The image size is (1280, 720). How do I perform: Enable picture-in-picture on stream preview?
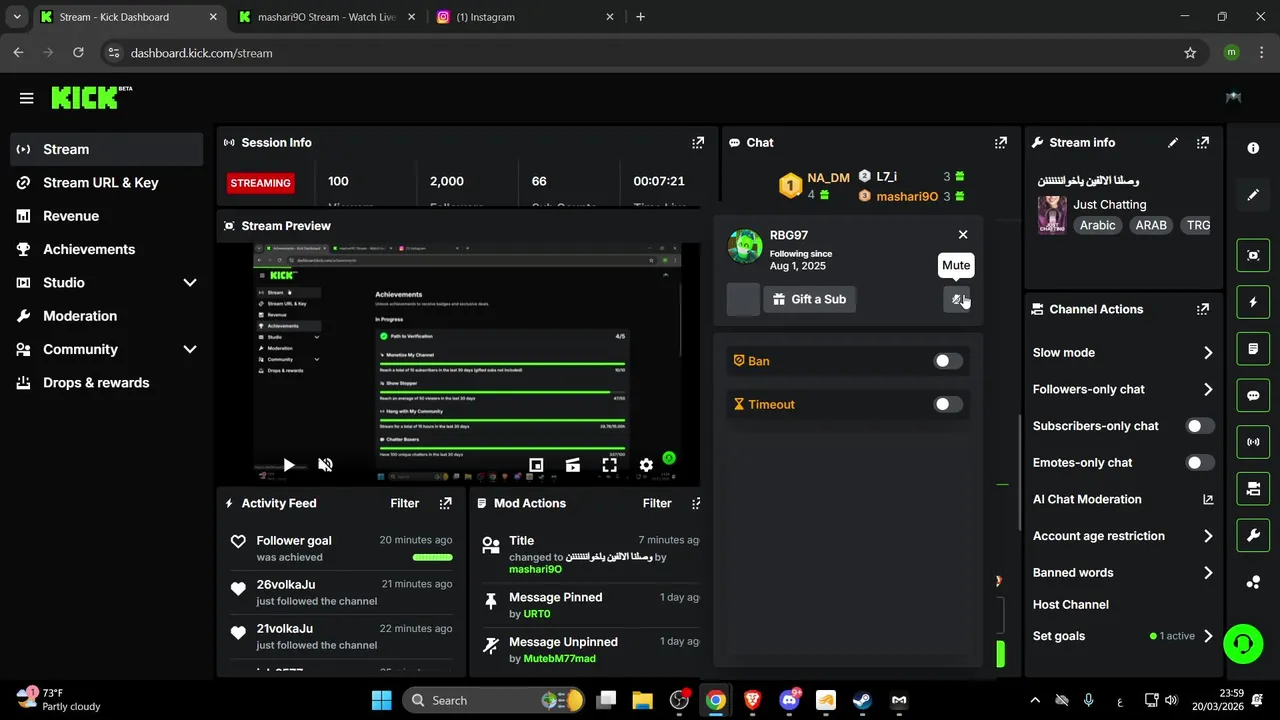tap(536, 465)
